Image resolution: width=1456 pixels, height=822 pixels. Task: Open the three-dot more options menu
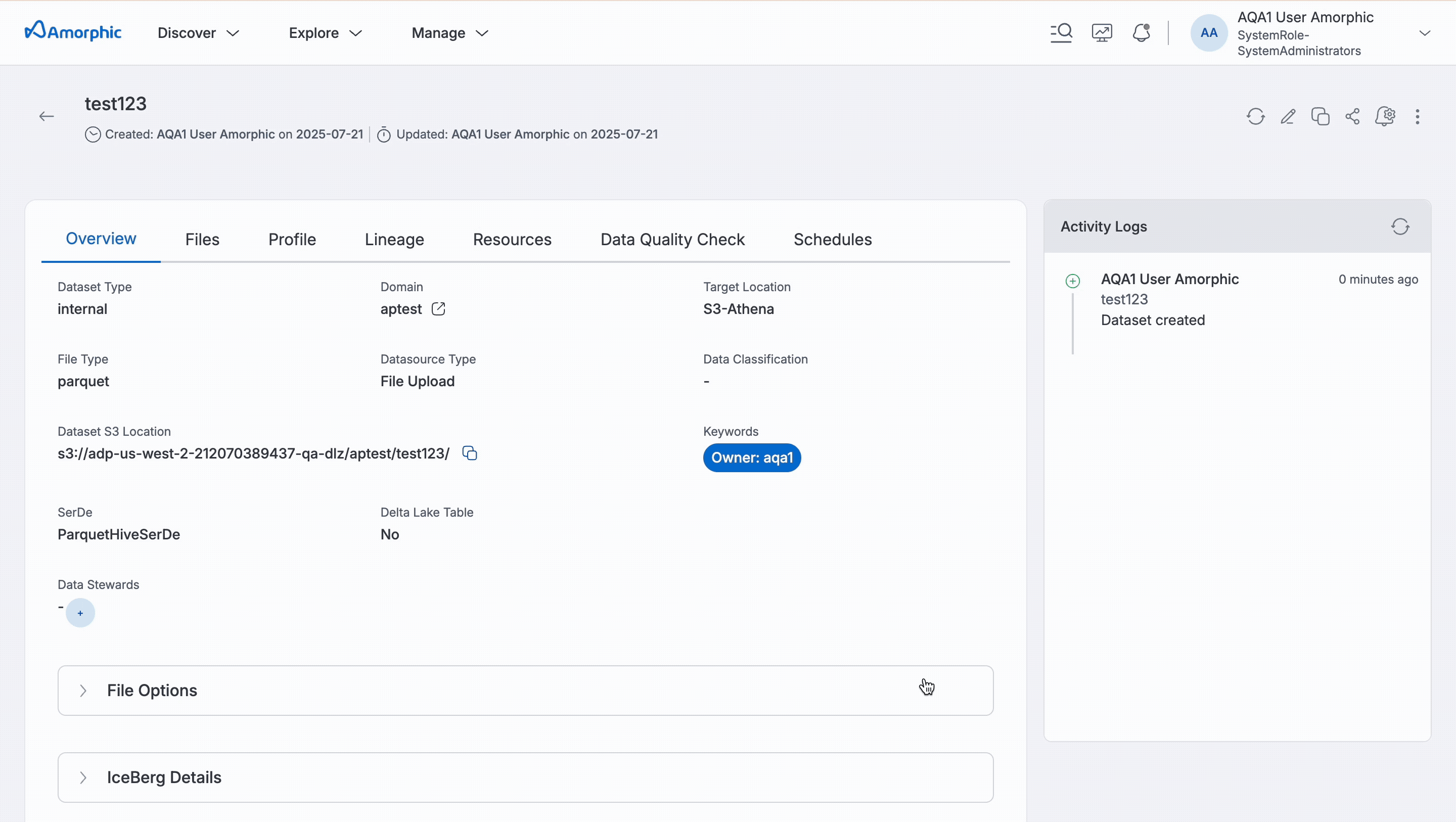point(1417,116)
